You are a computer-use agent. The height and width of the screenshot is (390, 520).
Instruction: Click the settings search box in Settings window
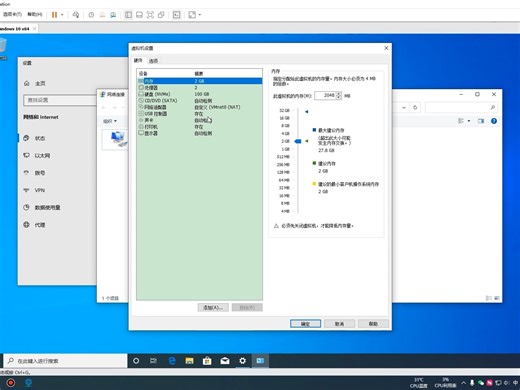[60, 100]
